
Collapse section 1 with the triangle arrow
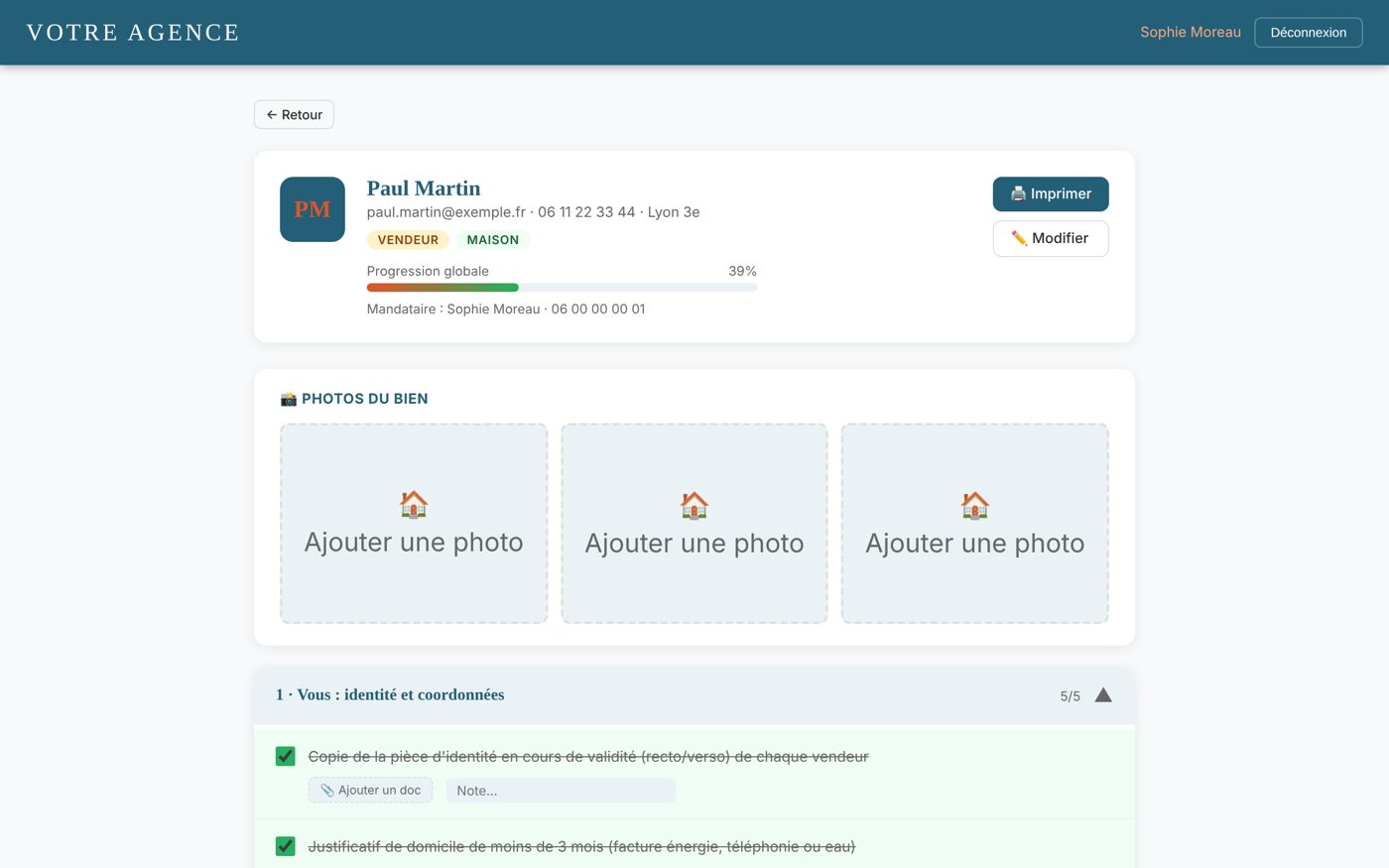click(x=1103, y=695)
